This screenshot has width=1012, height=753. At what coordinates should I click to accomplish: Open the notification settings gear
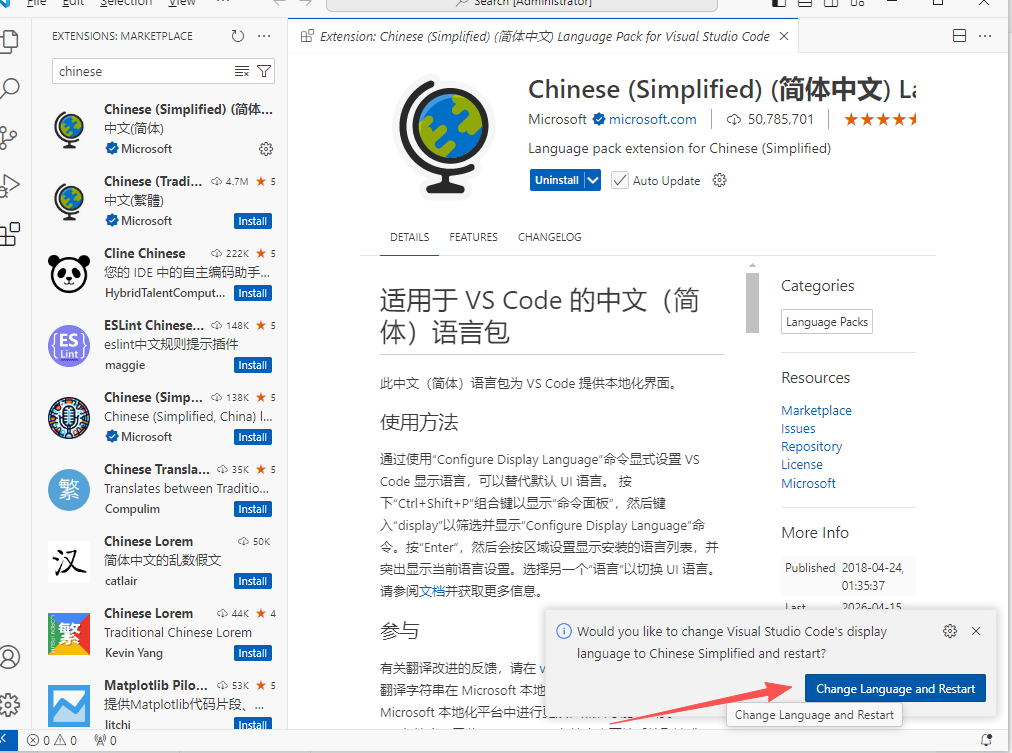(949, 631)
